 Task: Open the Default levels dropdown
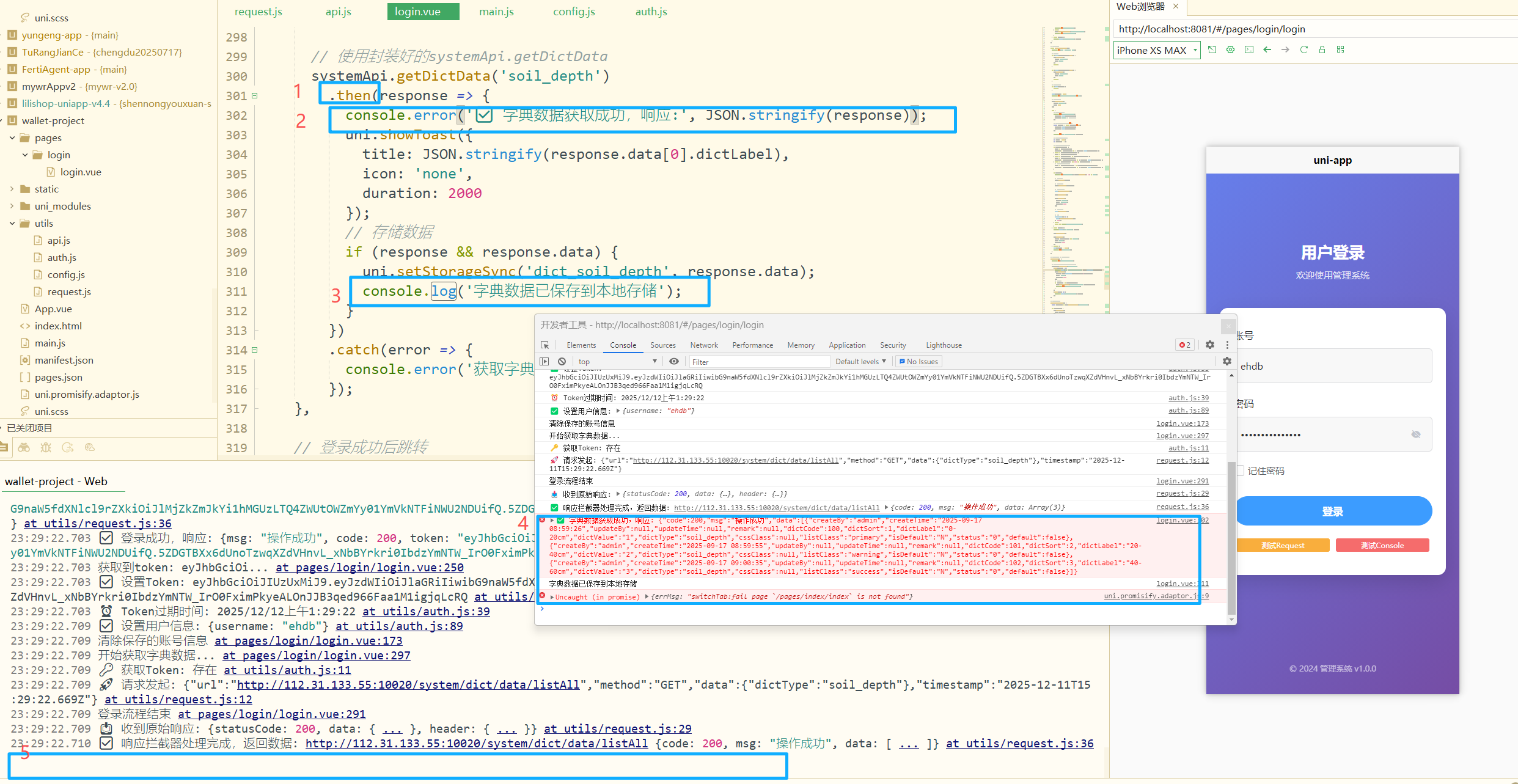[x=860, y=362]
